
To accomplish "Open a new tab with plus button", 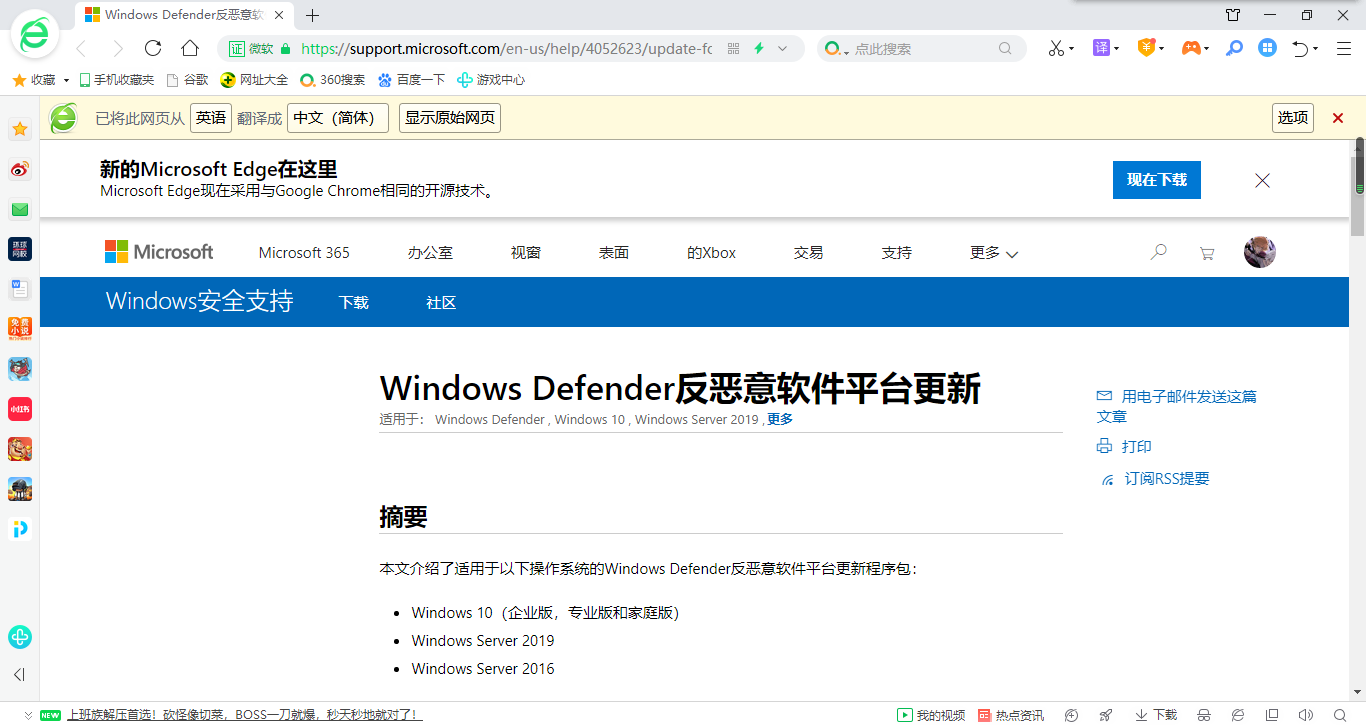I will 313,15.
